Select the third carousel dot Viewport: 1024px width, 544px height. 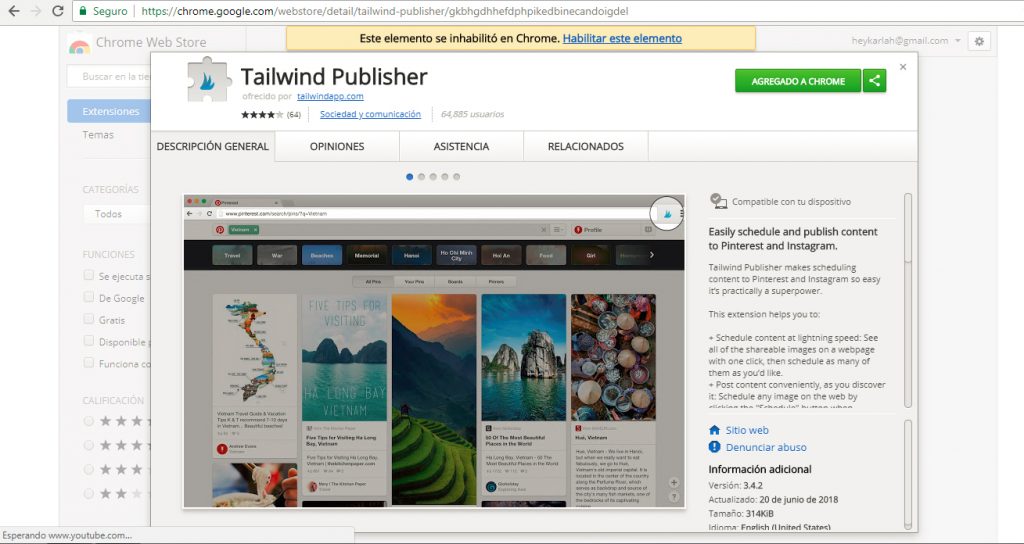(x=433, y=176)
